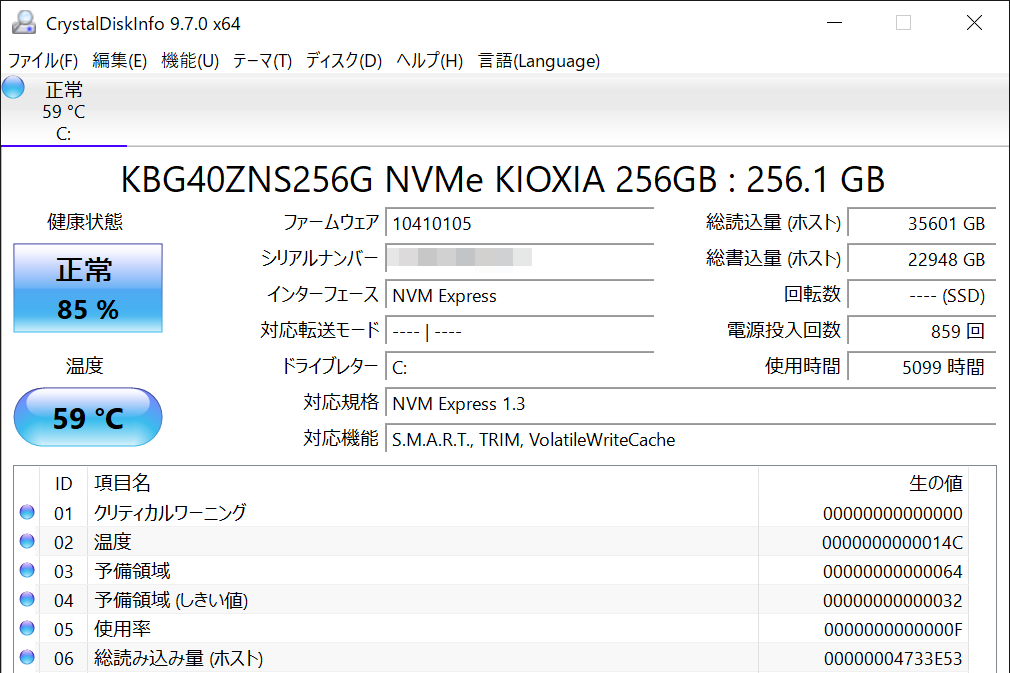Open the ディスク(D) menu
The image size is (1010, 673).
(x=344, y=61)
